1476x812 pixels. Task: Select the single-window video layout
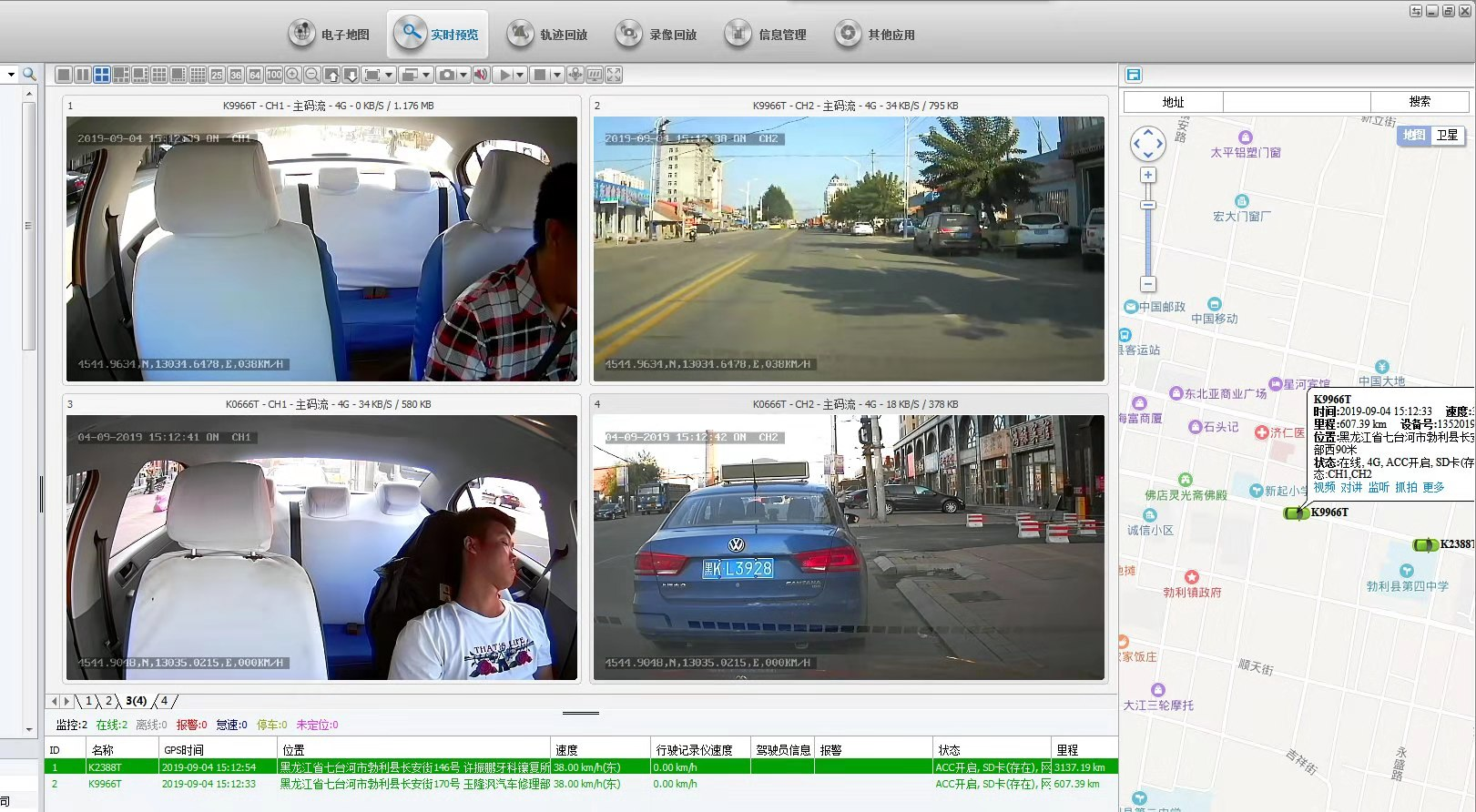(63, 75)
